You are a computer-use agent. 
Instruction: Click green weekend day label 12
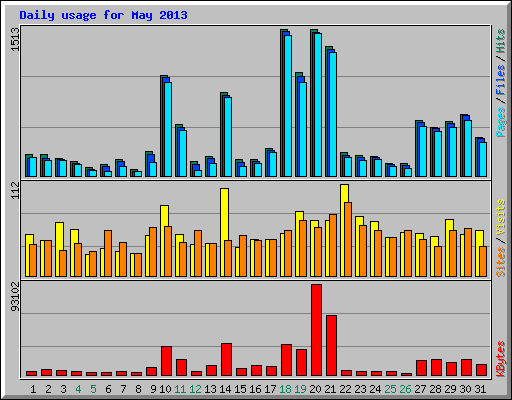tap(195, 389)
